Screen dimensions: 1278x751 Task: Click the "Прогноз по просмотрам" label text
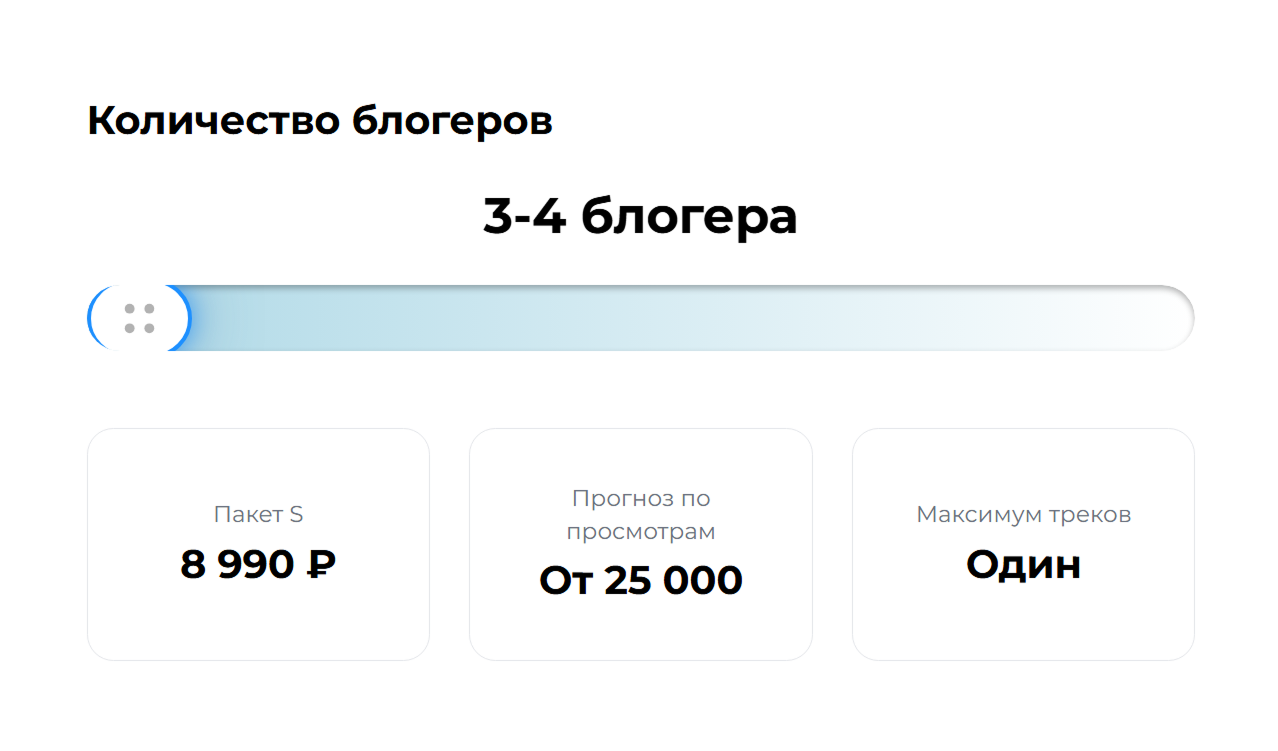pos(640,514)
